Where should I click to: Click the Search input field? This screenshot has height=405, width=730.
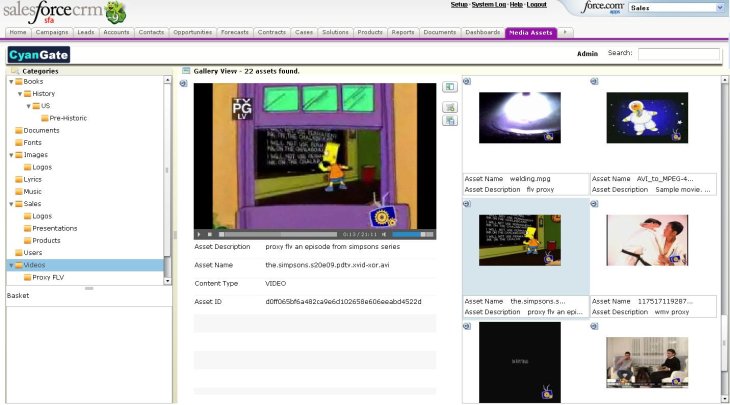point(679,54)
